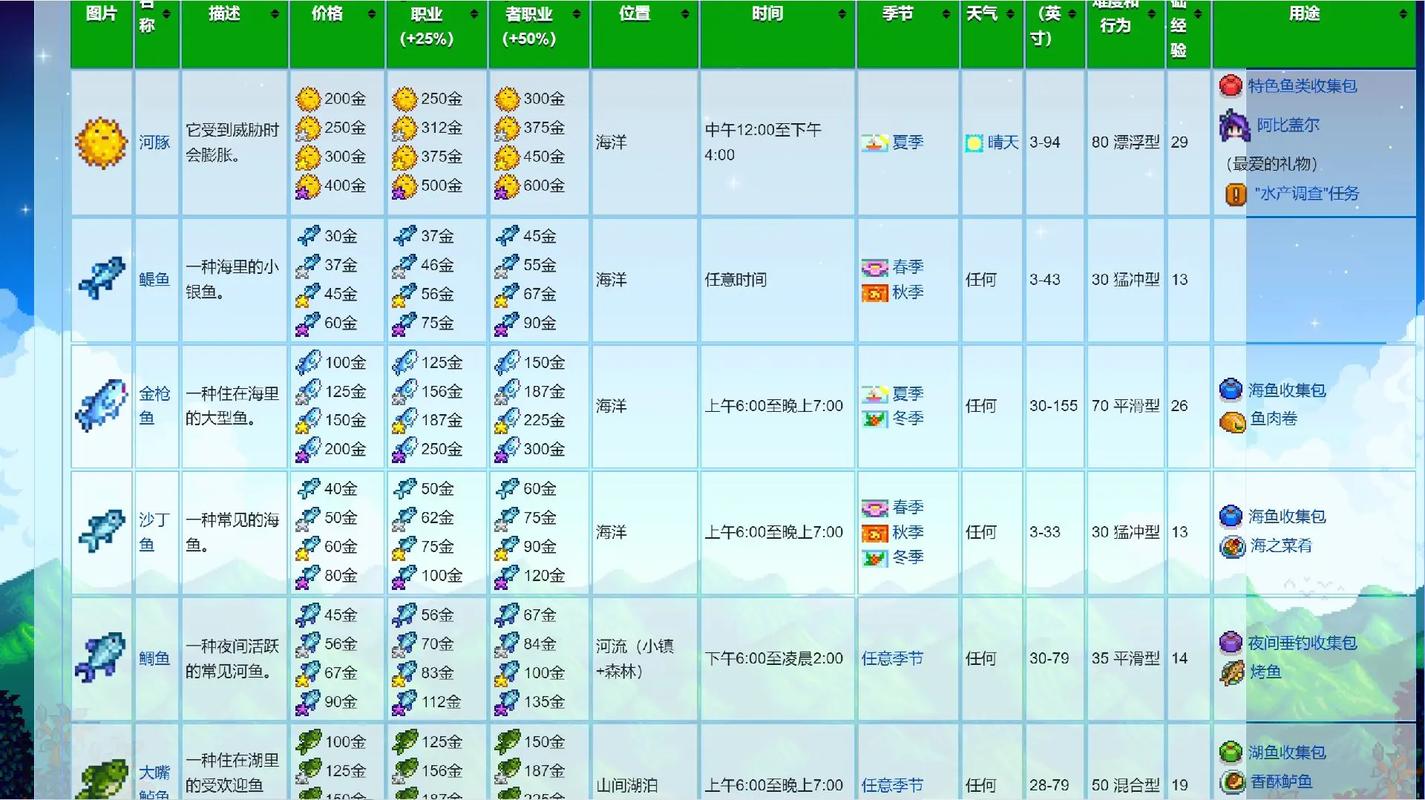Open the "水产调查"任务 quest link
This screenshot has height=800, width=1425.
pos(1307,194)
